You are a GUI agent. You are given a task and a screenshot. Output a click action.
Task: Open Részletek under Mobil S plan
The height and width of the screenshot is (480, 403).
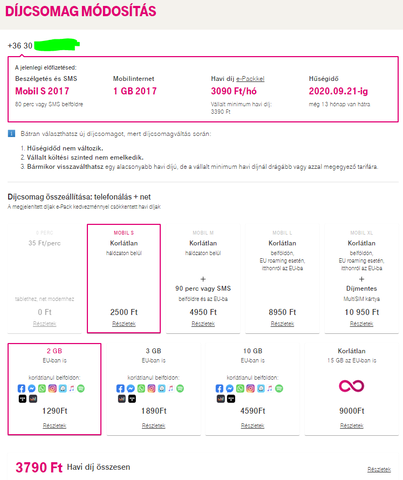pyautogui.click(x=124, y=324)
